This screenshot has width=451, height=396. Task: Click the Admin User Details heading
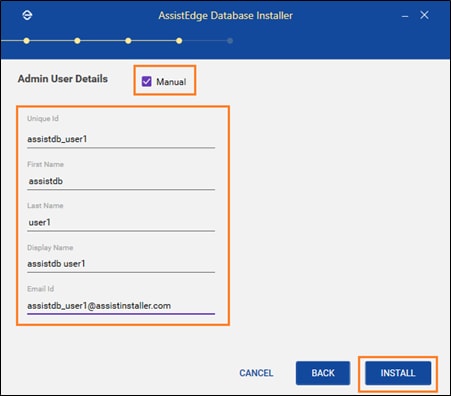[63, 79]
